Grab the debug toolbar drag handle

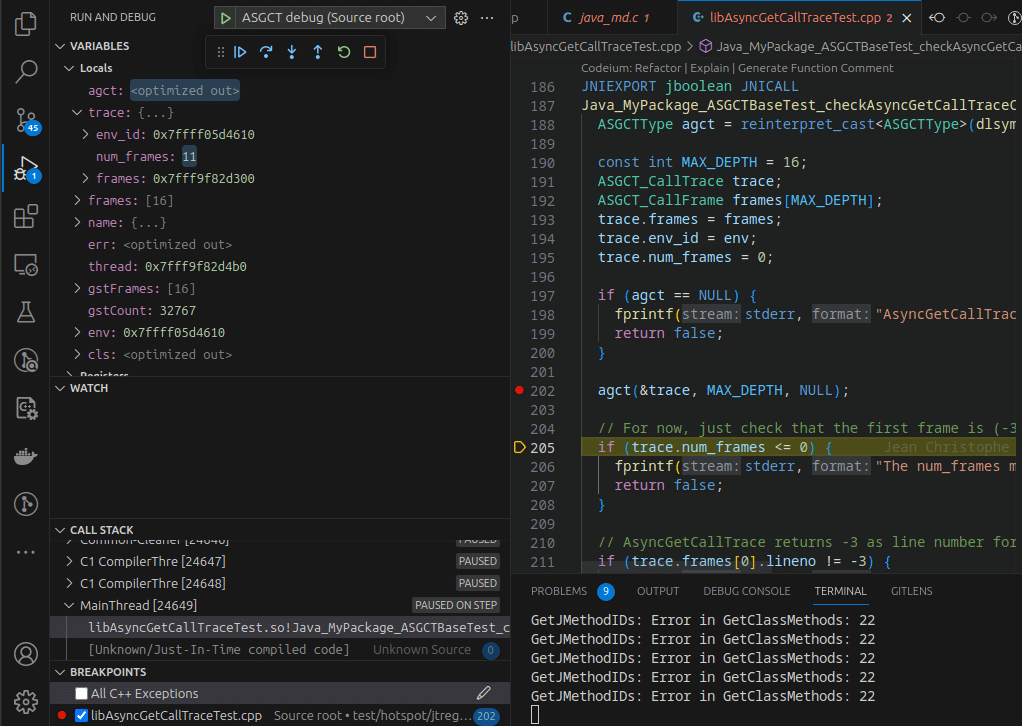[220, 52]
